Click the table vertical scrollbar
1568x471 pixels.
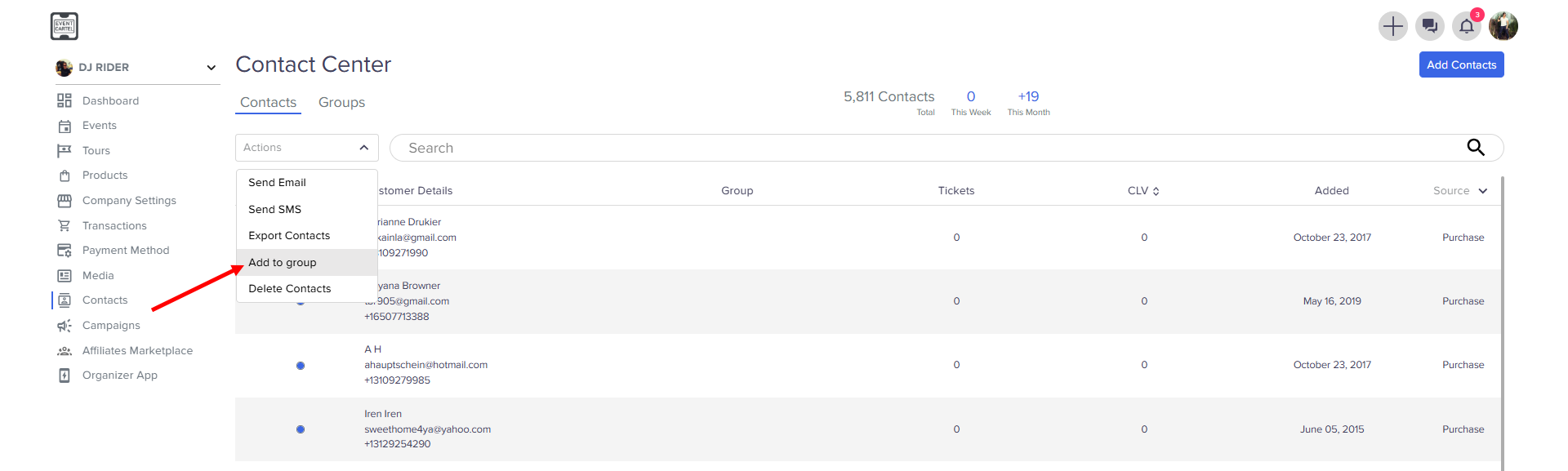pyautogui.click(x=1502, y=323)
